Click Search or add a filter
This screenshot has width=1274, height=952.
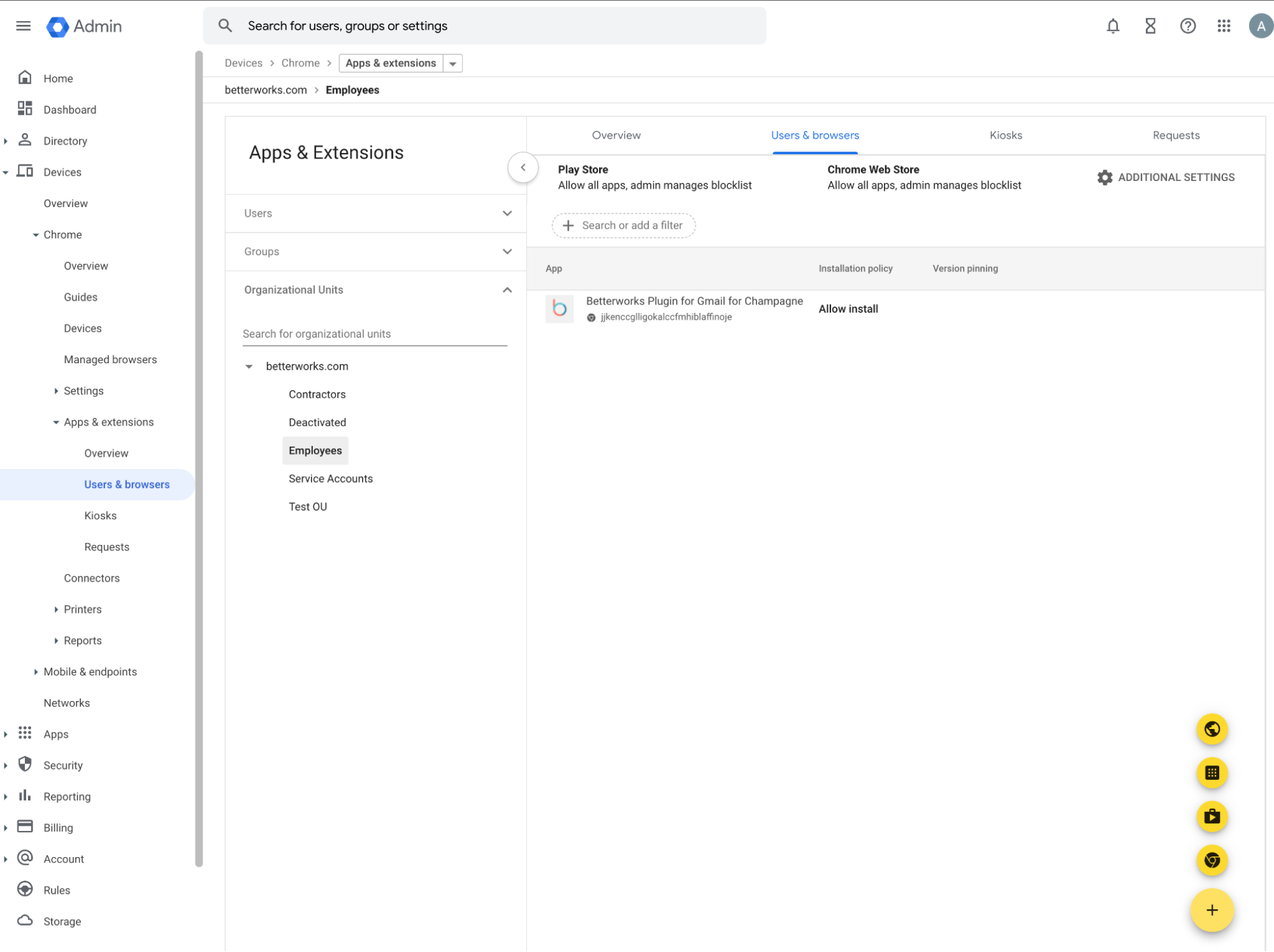coord(623,226)
